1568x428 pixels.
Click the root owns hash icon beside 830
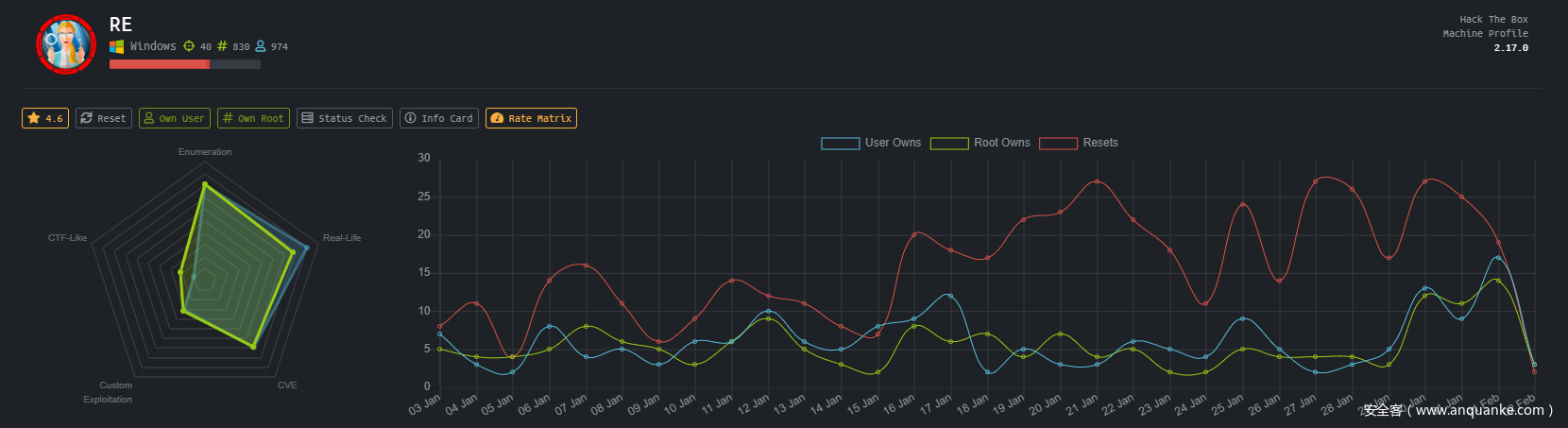[x=222, y=46]
